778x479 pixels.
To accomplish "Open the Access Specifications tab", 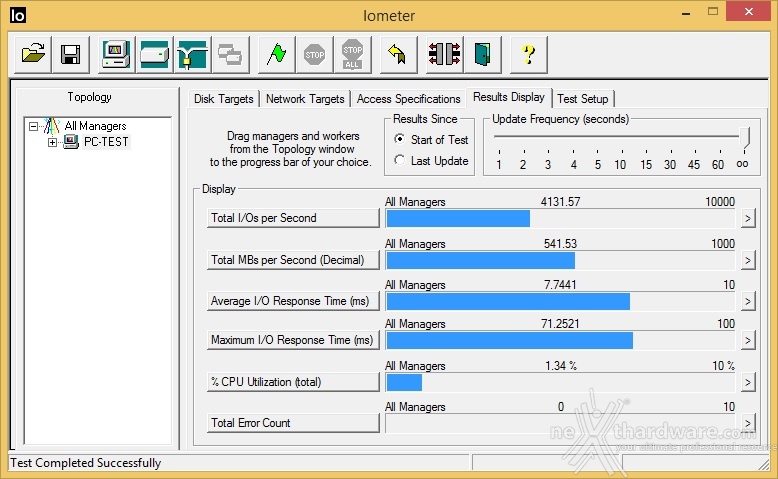I will tap(408, 99).
